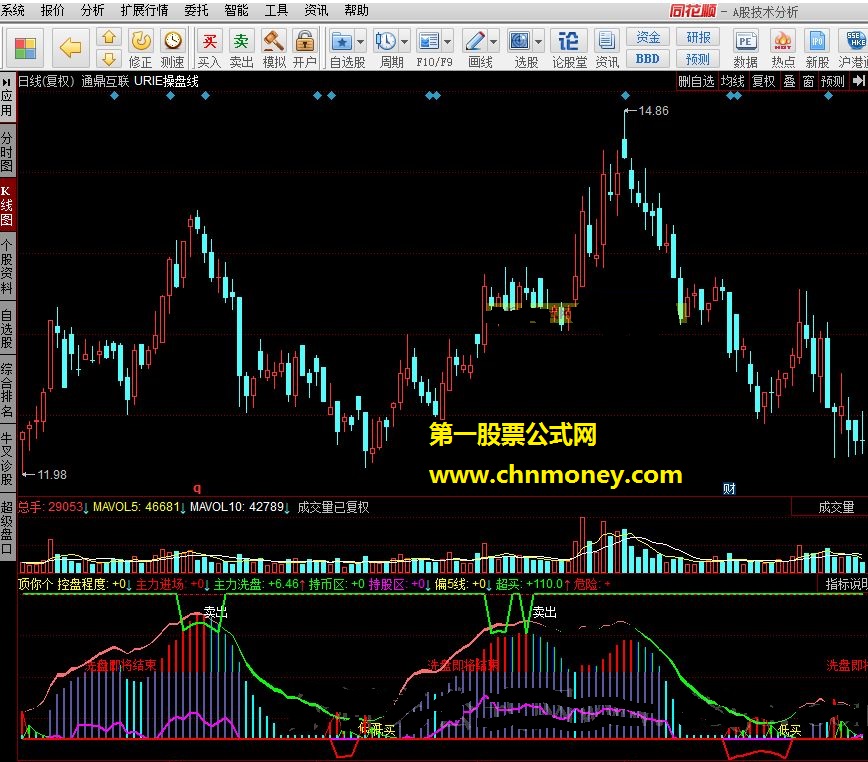Screen dimensions: 868x762
Task: Switch to the 综合排名 sidebar tab
Action: coord(7,390)
